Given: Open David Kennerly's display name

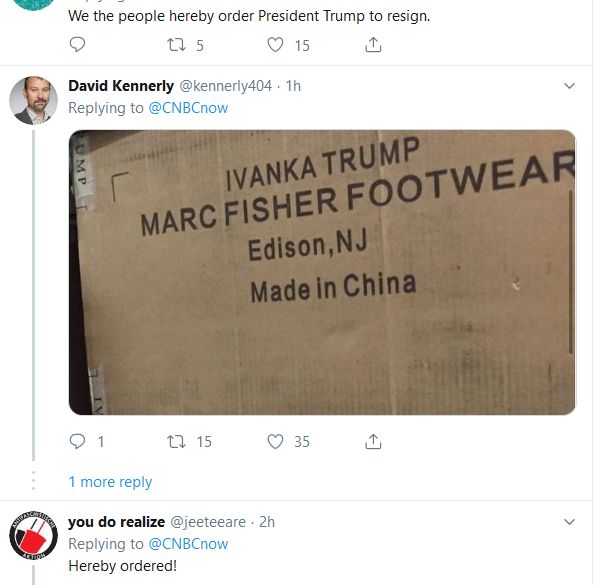Looking at the screenshot, I should [x=121, y=86].
